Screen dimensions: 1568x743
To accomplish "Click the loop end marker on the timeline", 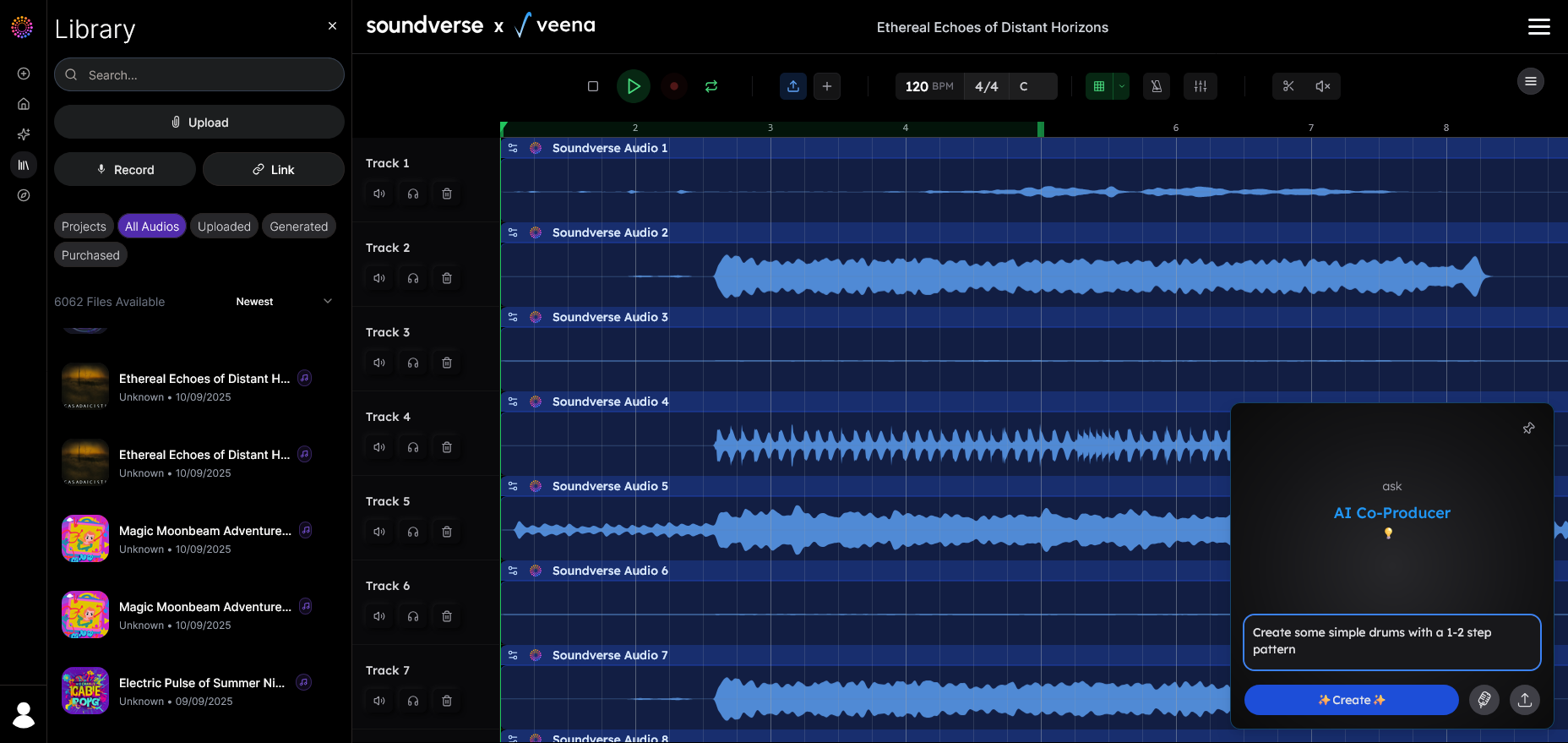I will tap(1041, 128).
